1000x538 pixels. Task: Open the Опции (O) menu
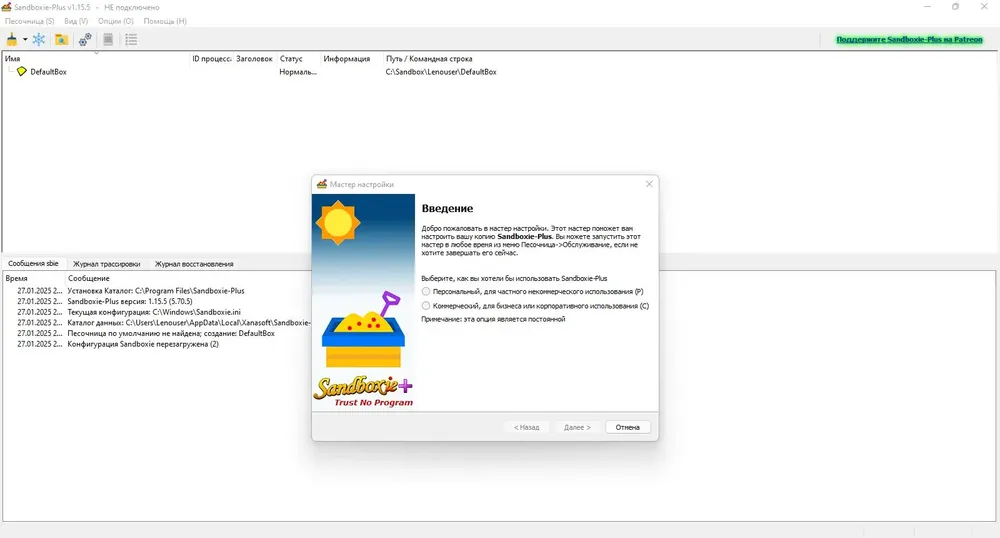(116, 21)
